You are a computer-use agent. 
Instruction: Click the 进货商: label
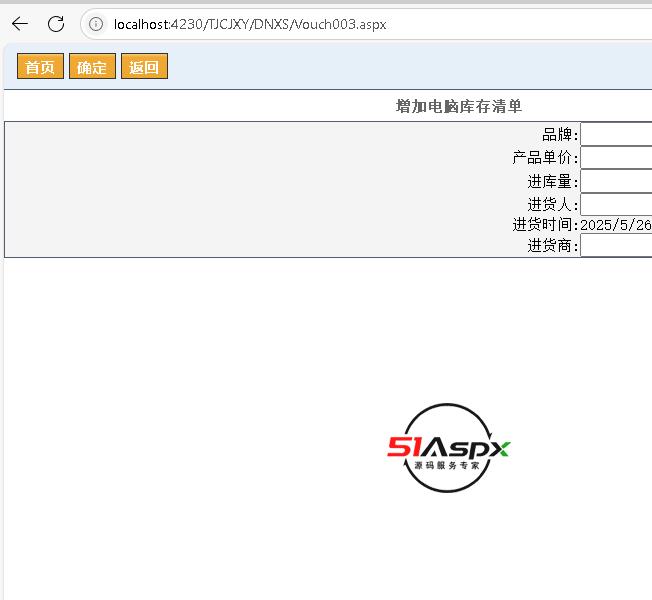tap(553, 246)
